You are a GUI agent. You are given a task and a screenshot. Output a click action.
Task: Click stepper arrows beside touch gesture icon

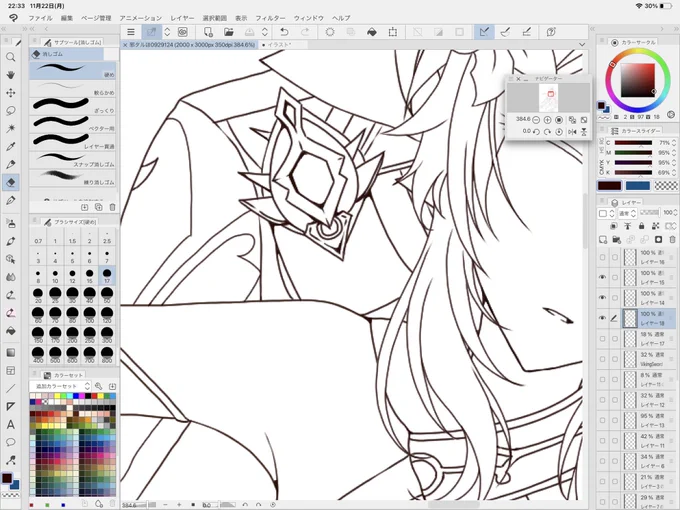tap(167, 32)
